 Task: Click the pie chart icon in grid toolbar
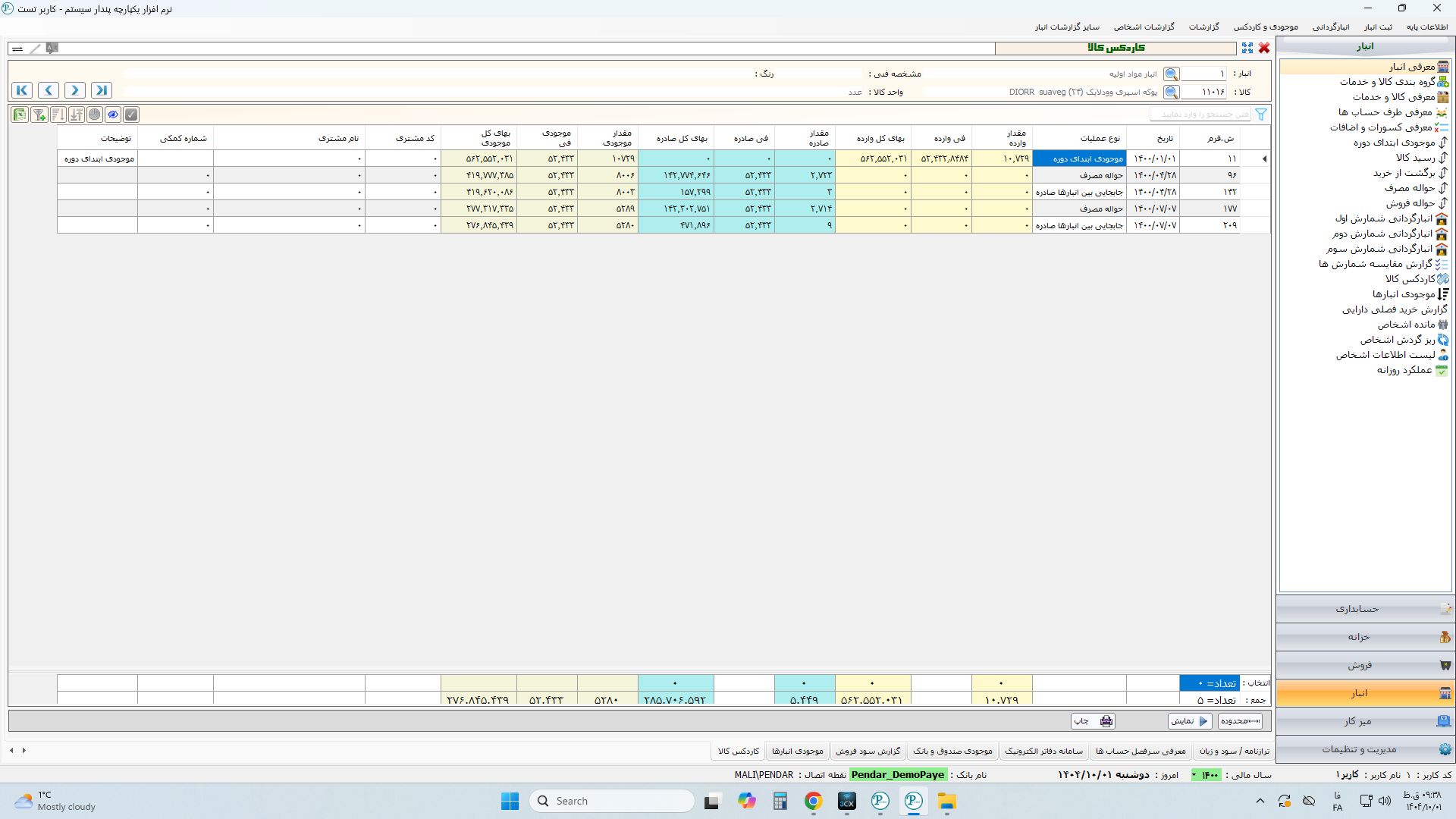click(x=95, y=115)
